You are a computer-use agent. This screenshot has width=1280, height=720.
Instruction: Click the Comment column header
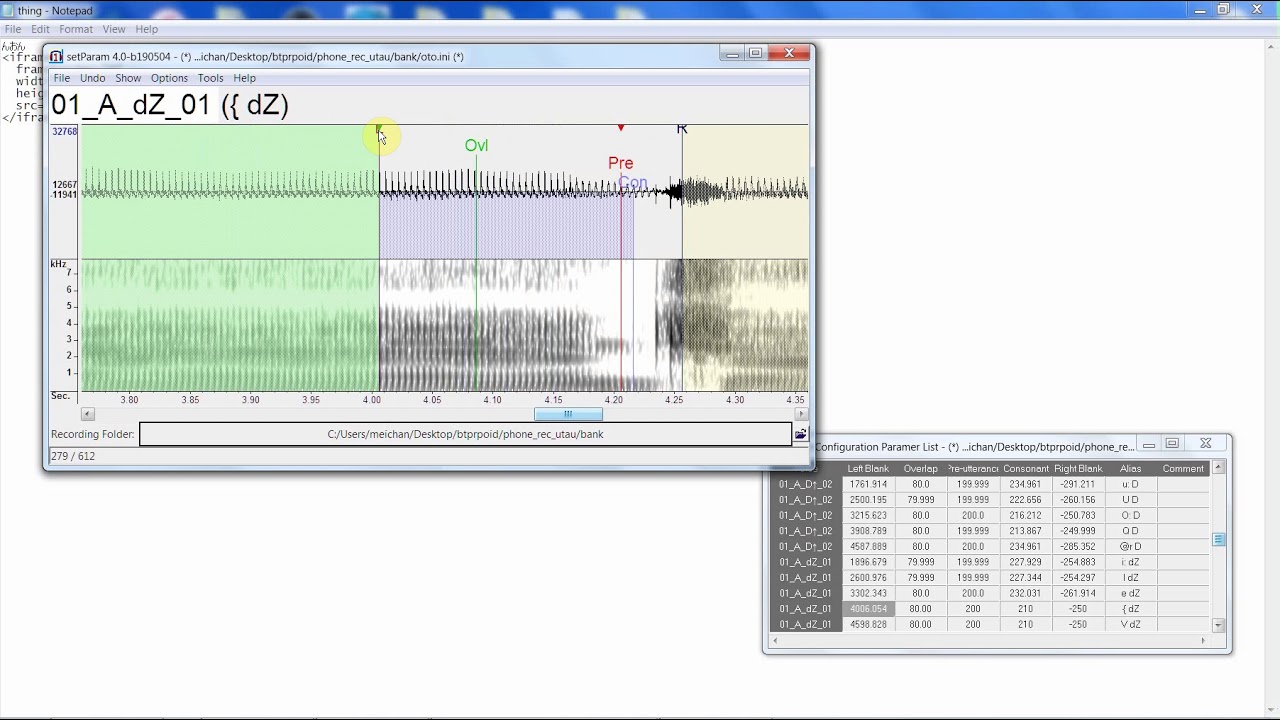click(1183, 468)
